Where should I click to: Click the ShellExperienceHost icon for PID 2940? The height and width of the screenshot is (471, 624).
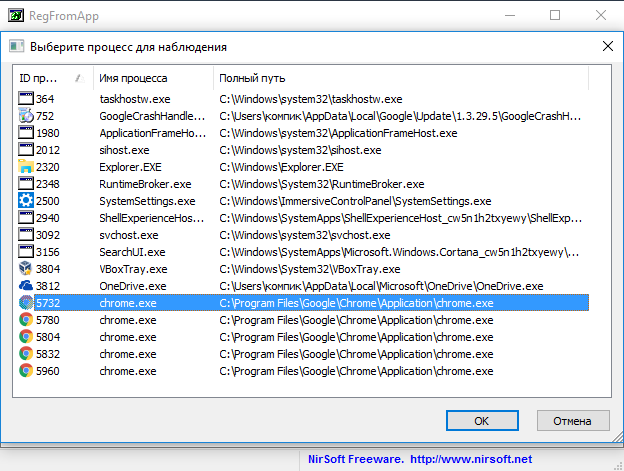click(26, 218)
